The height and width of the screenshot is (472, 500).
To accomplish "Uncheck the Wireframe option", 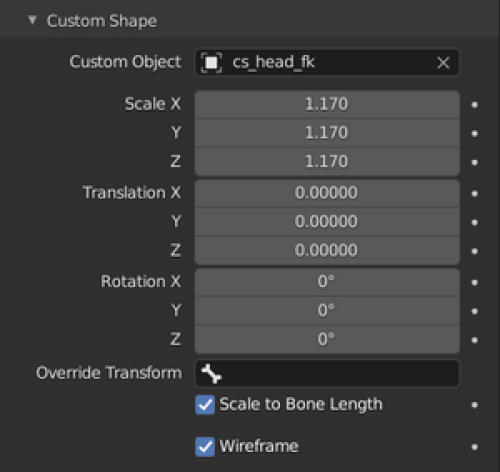I will point(205,447).
